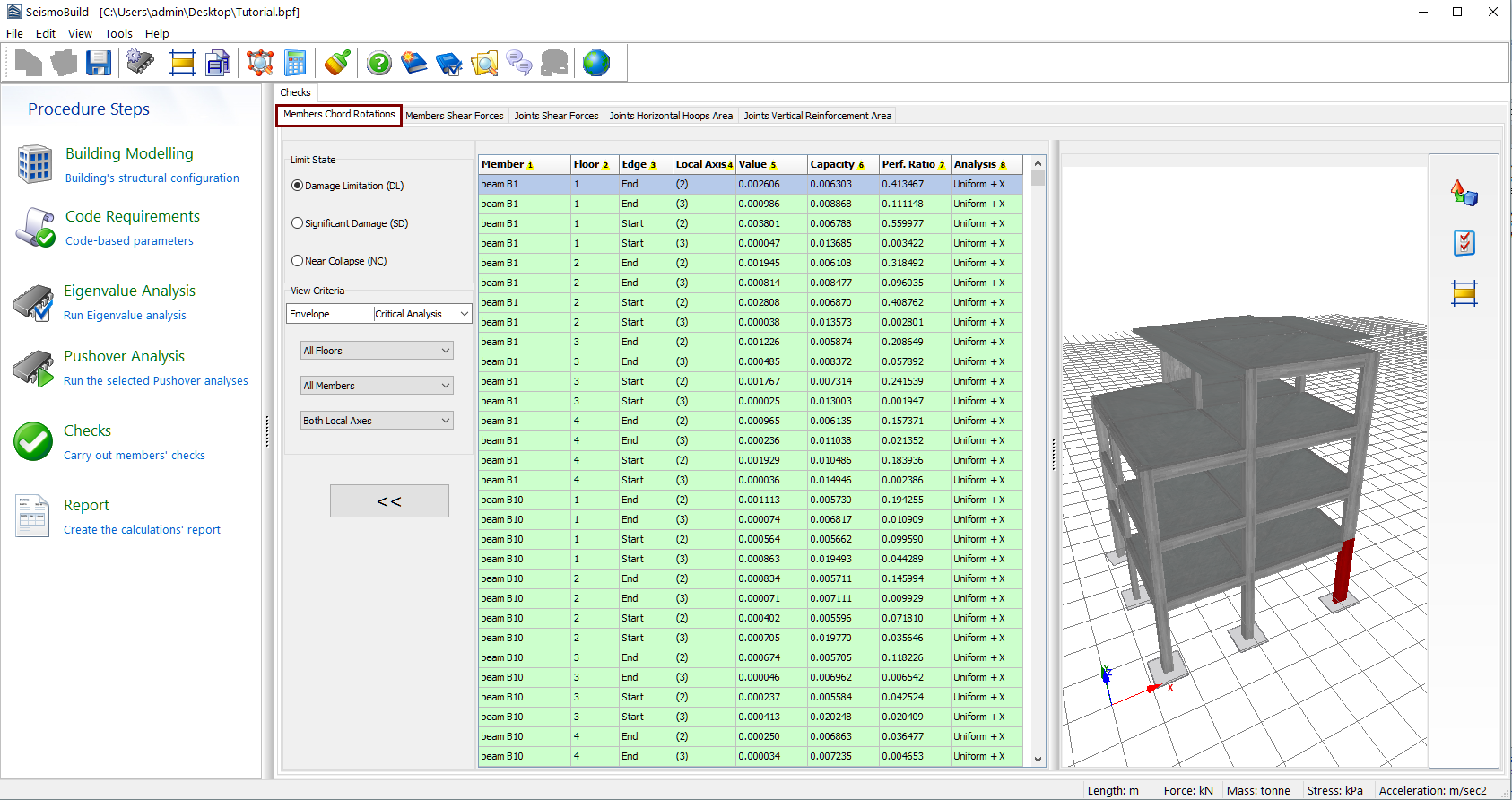Click the chip with gear settings icon

(x=140, y=63)
